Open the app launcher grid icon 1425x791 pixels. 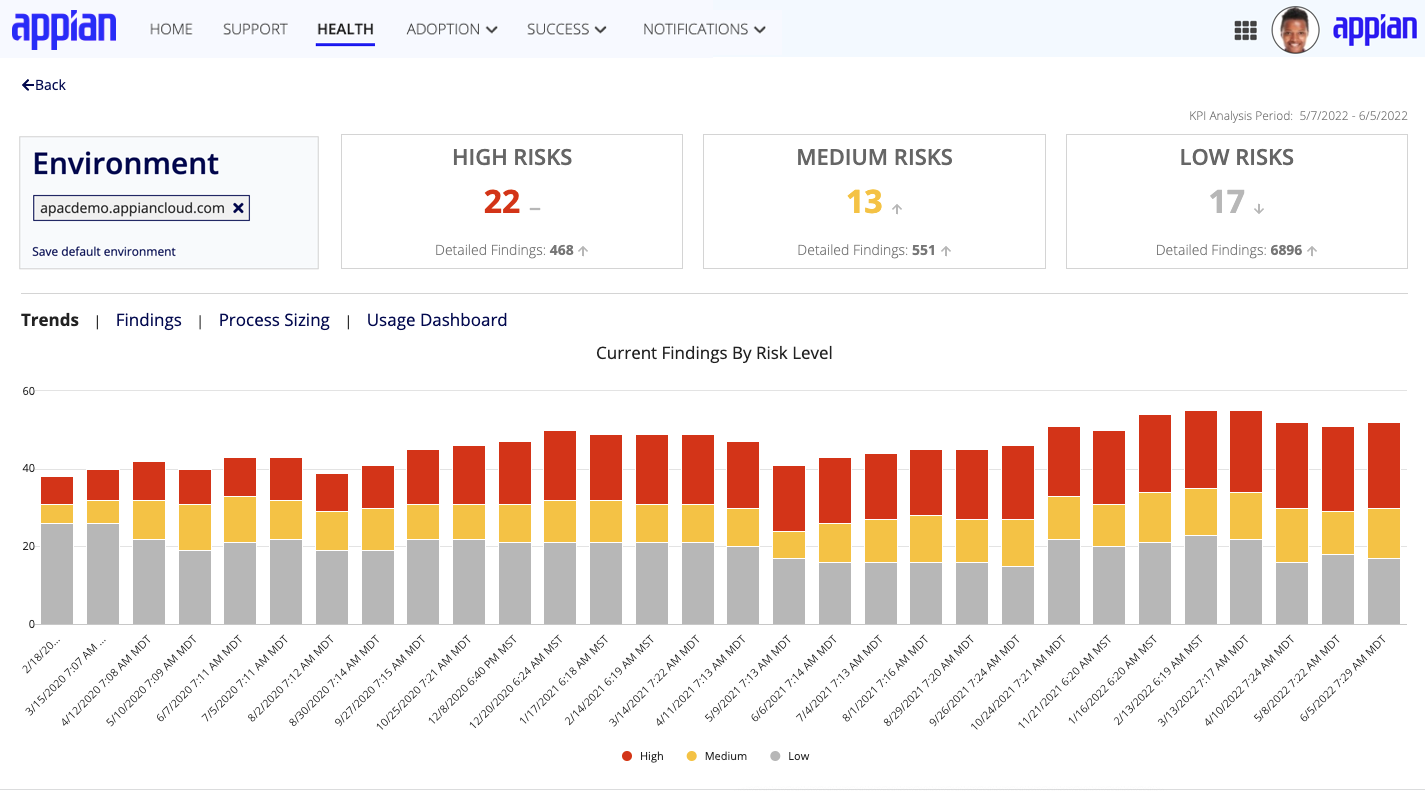1245,31
